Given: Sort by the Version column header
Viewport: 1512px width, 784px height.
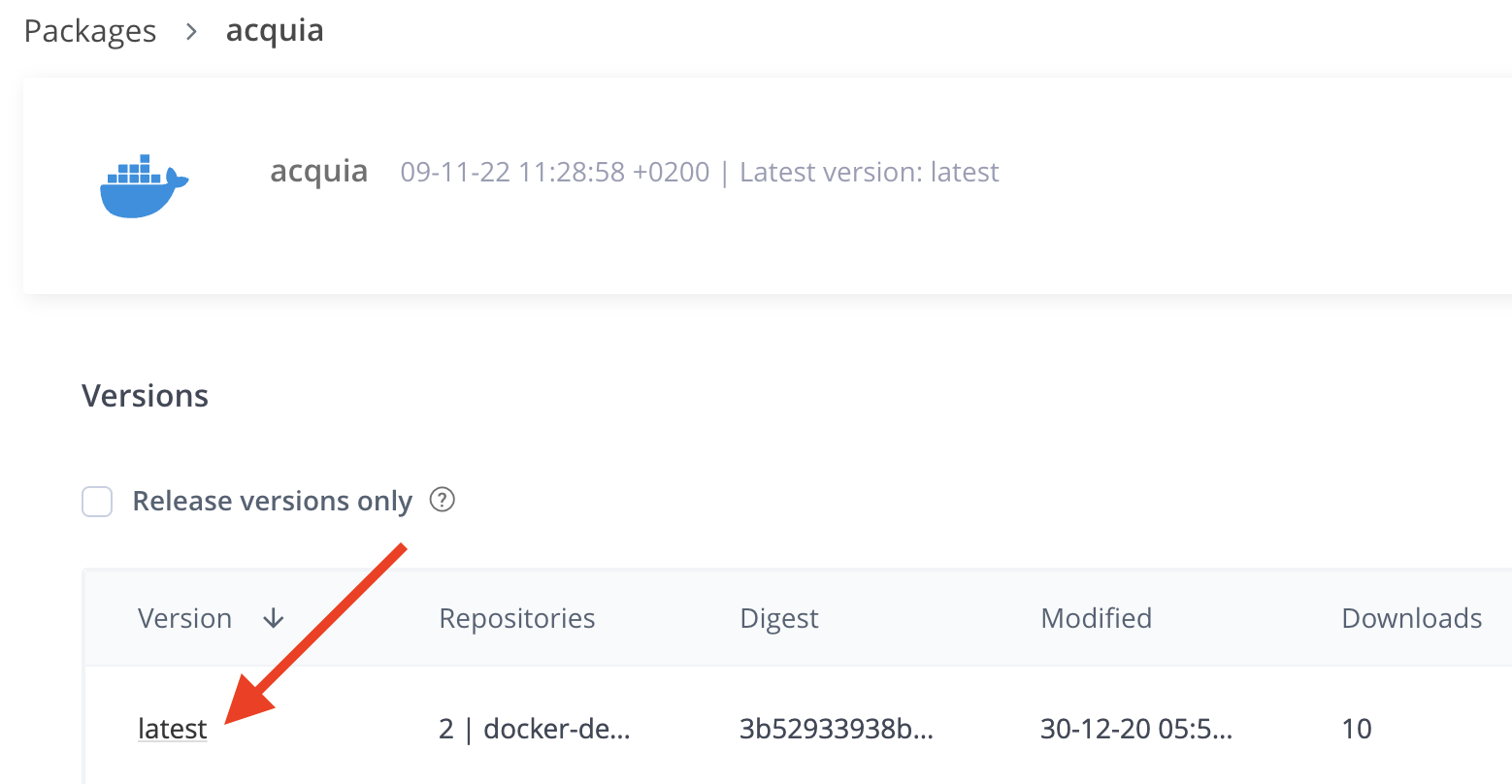Looking at the screenshot, I should pos(184,619).
